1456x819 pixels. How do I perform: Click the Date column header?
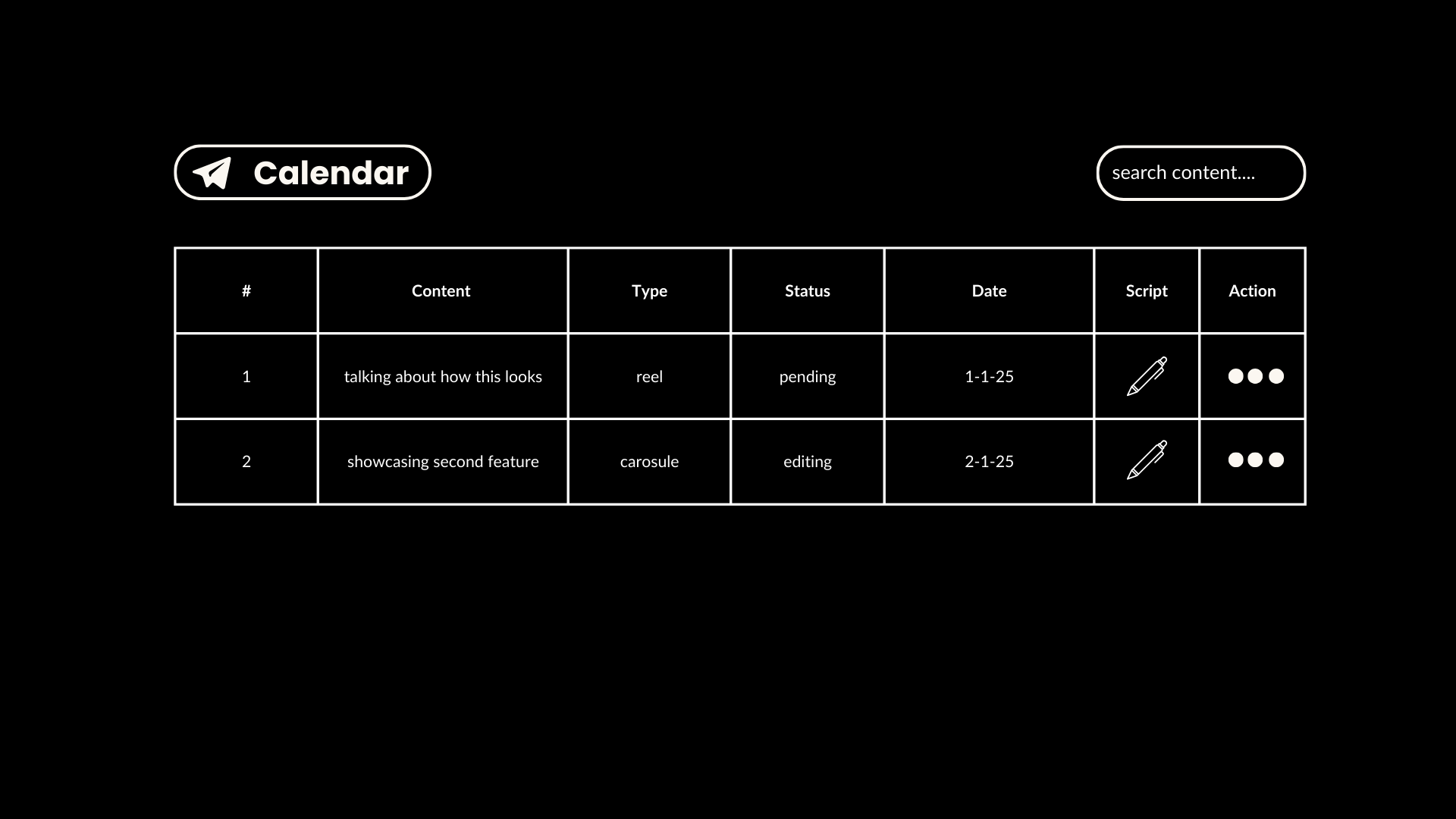pyautogui.click(x=988, y=291)
